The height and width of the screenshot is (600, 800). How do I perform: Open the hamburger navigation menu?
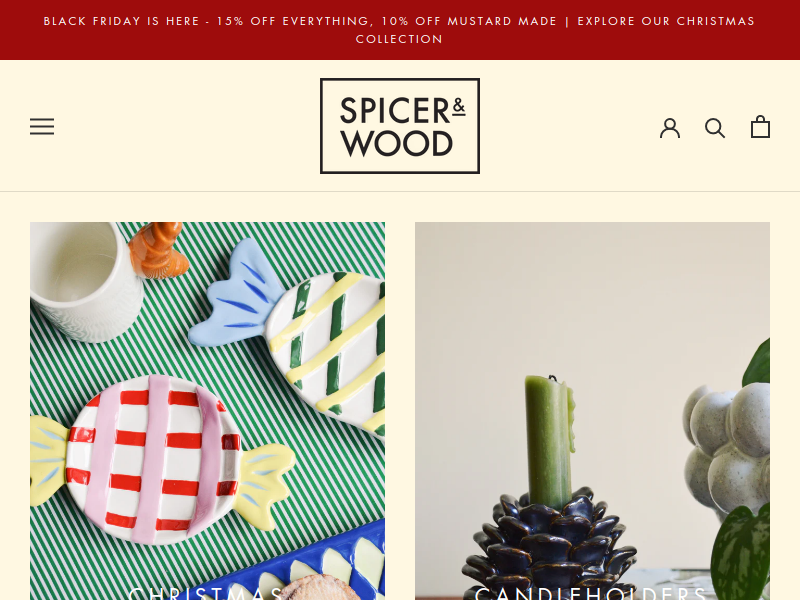pyautogui.click(x=42, y=127)
